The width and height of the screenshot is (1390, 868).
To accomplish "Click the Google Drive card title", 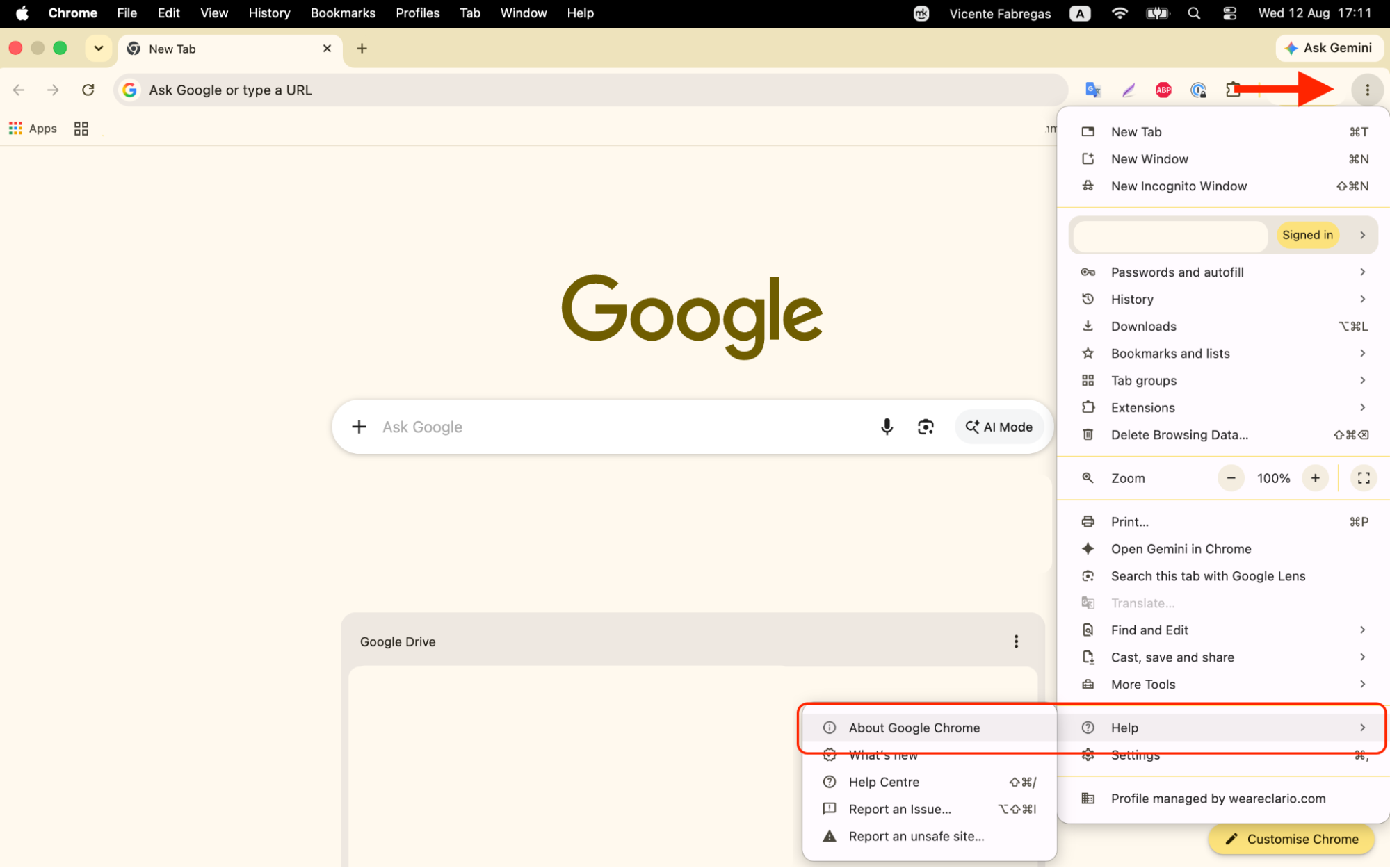I will click(397, 641).
